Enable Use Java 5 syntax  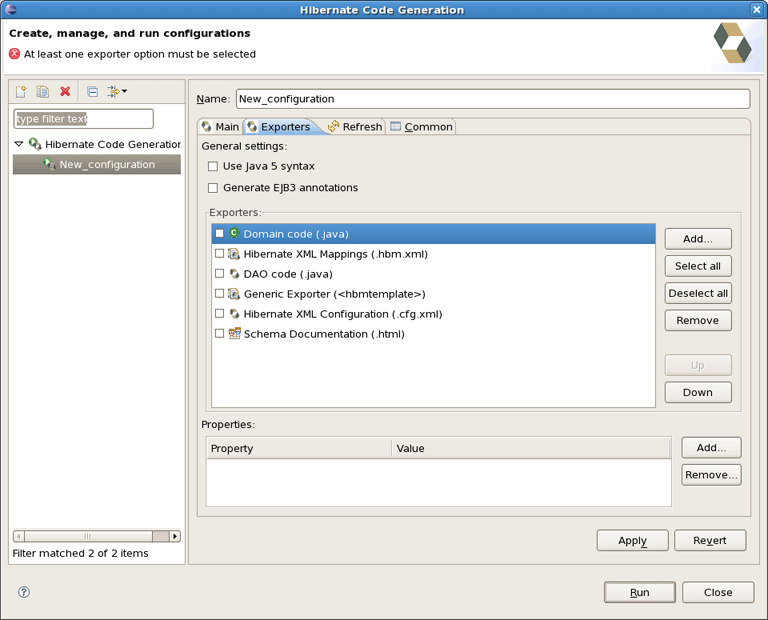[x=213, y=166]
